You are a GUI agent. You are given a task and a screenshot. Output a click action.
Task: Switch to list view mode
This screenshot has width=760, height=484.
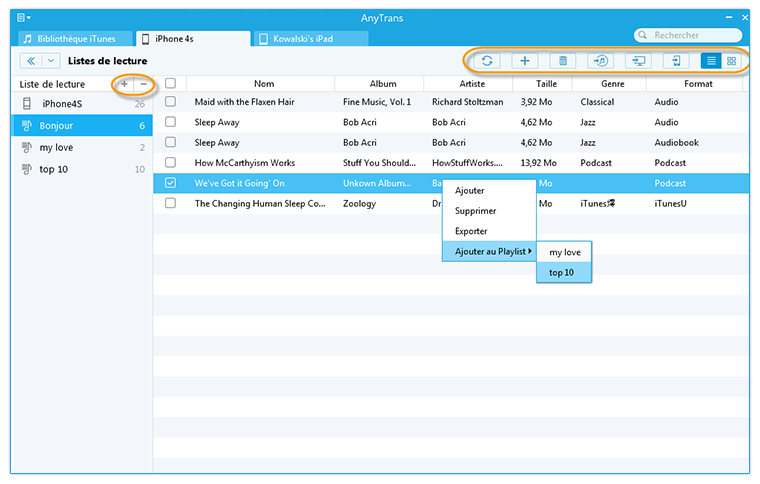point(711,61)
